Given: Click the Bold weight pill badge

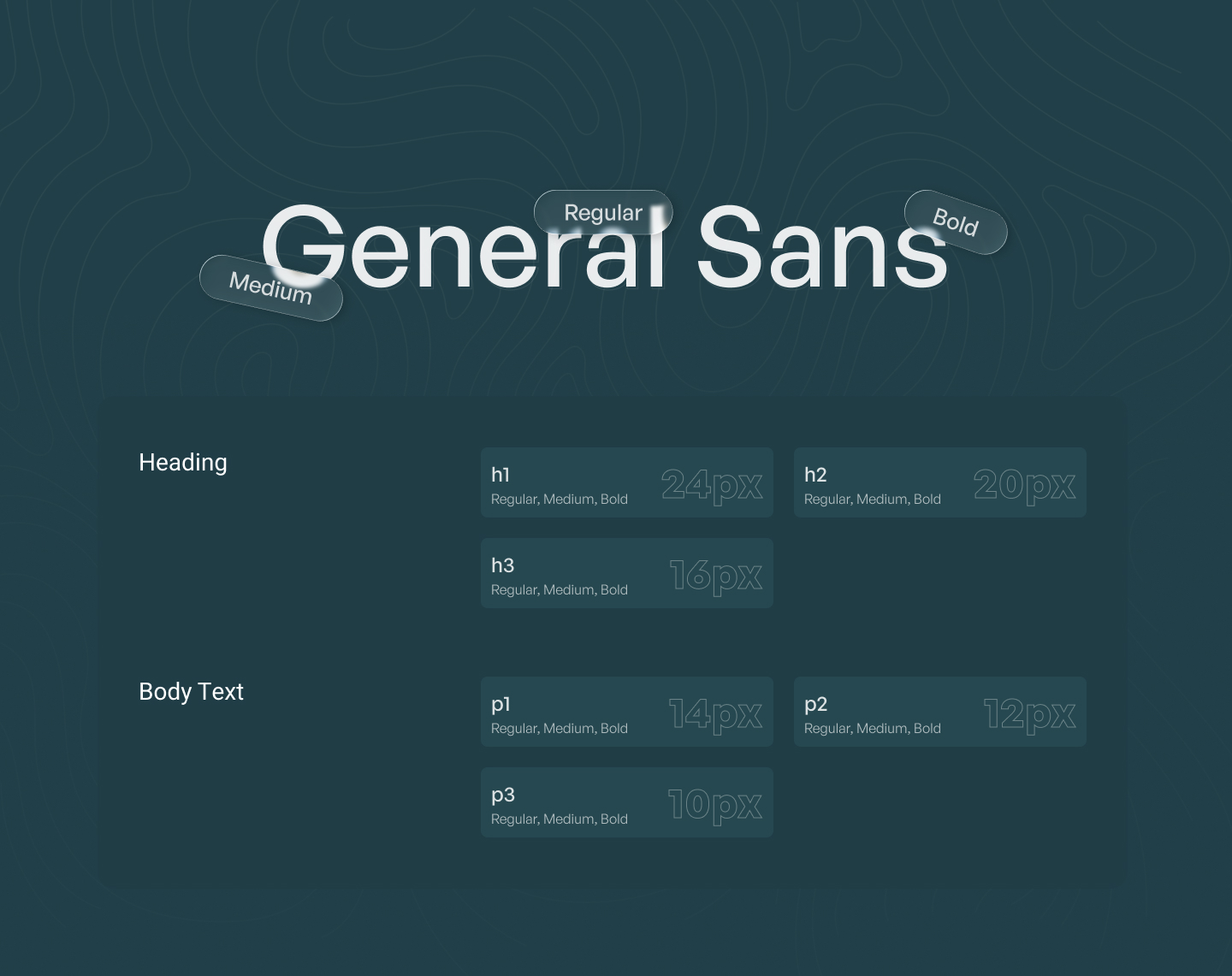Looking at the screenshot, I should pos(956,222).
